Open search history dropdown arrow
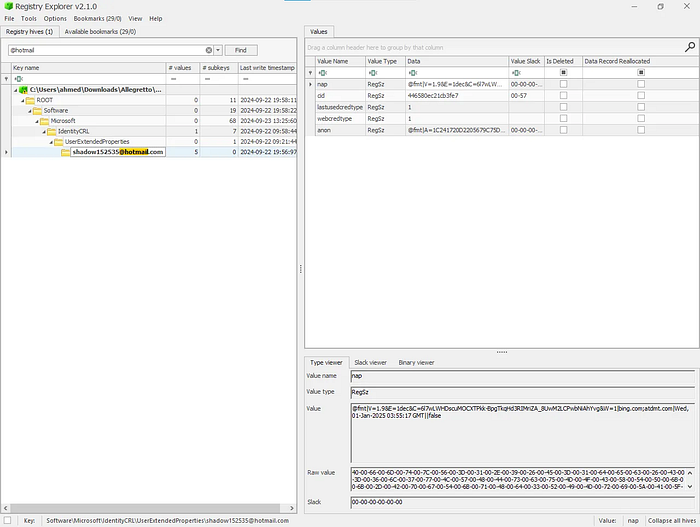Image resolution: width=700 pixels, height=527 pixels. [218, 50]
